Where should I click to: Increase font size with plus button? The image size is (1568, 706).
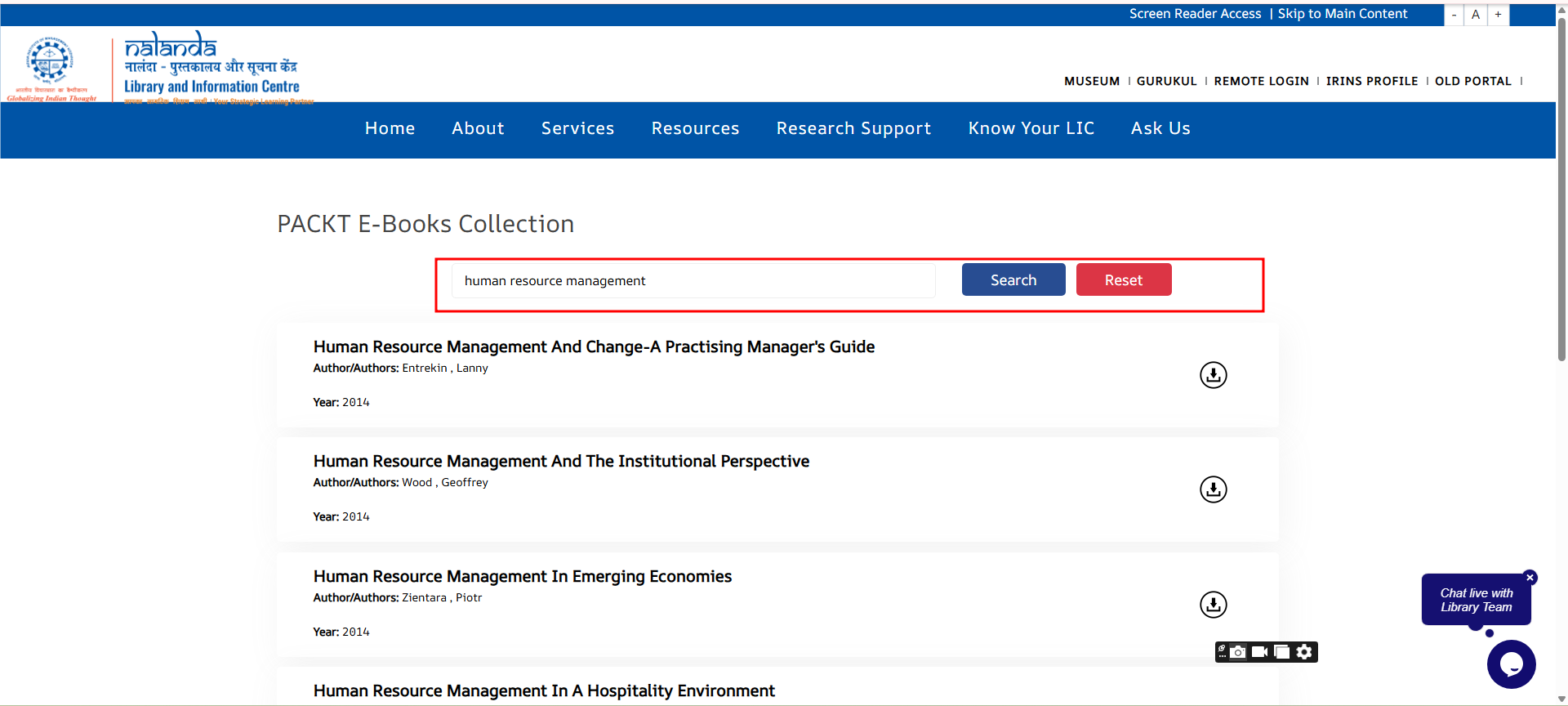[1498, 15]
